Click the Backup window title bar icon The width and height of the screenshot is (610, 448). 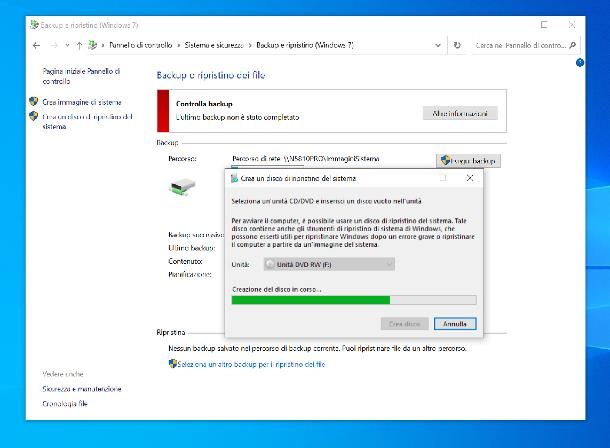coord(35,24)
